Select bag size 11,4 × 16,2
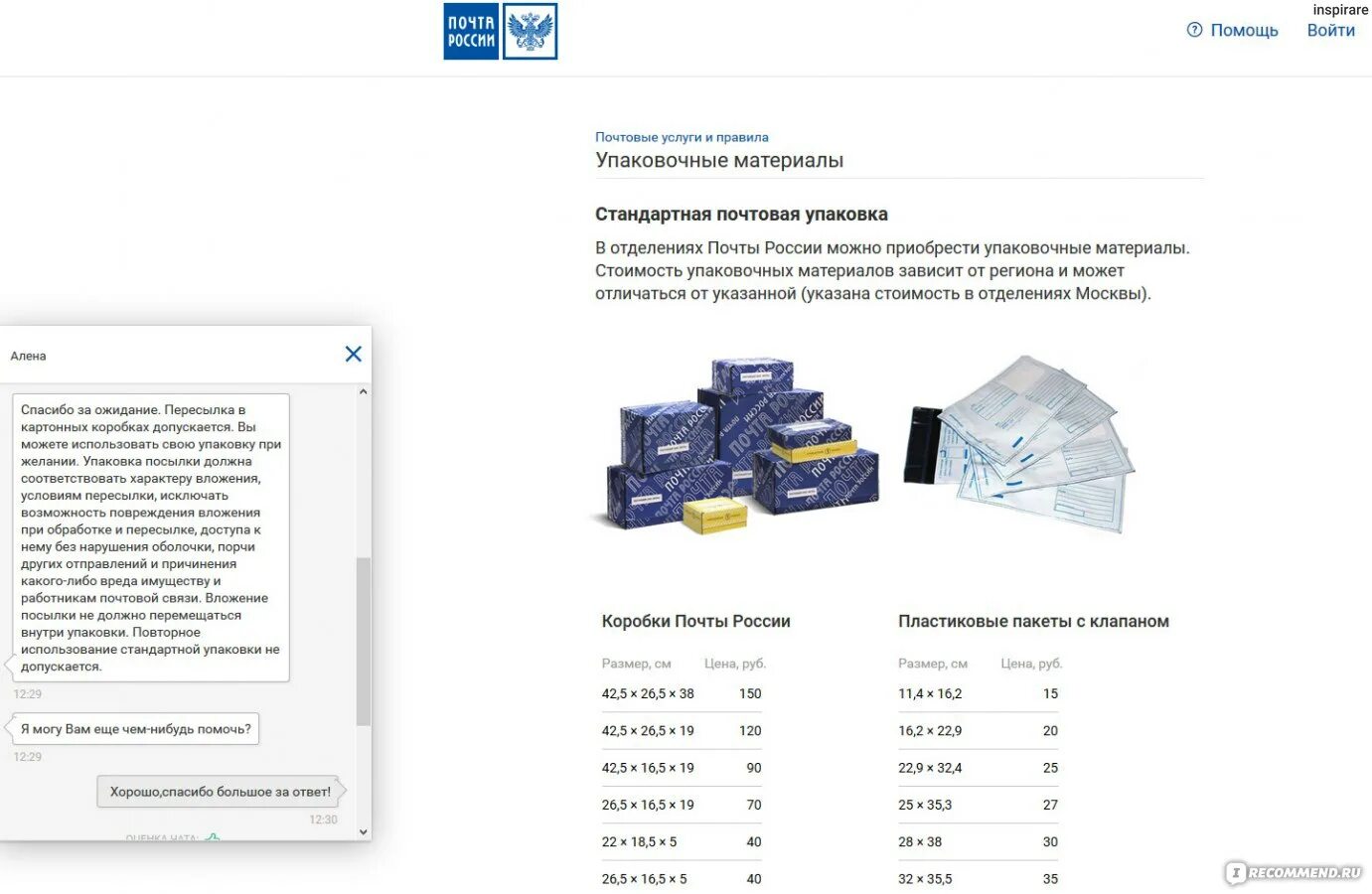 (x=930, y=694)
